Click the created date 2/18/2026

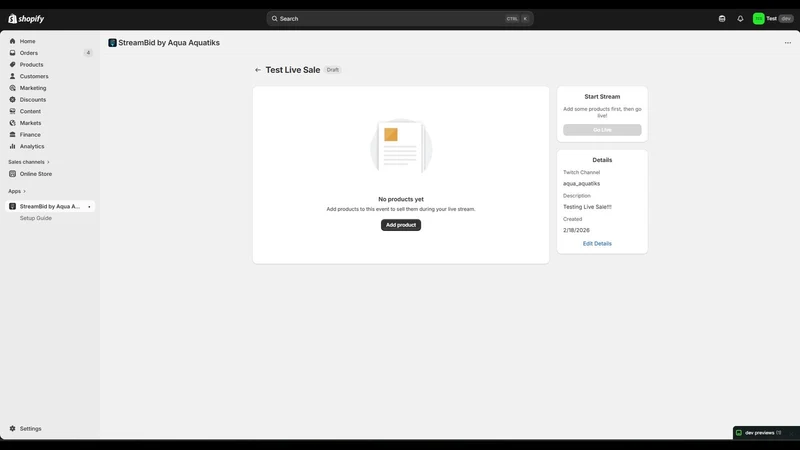click(576, 231)
